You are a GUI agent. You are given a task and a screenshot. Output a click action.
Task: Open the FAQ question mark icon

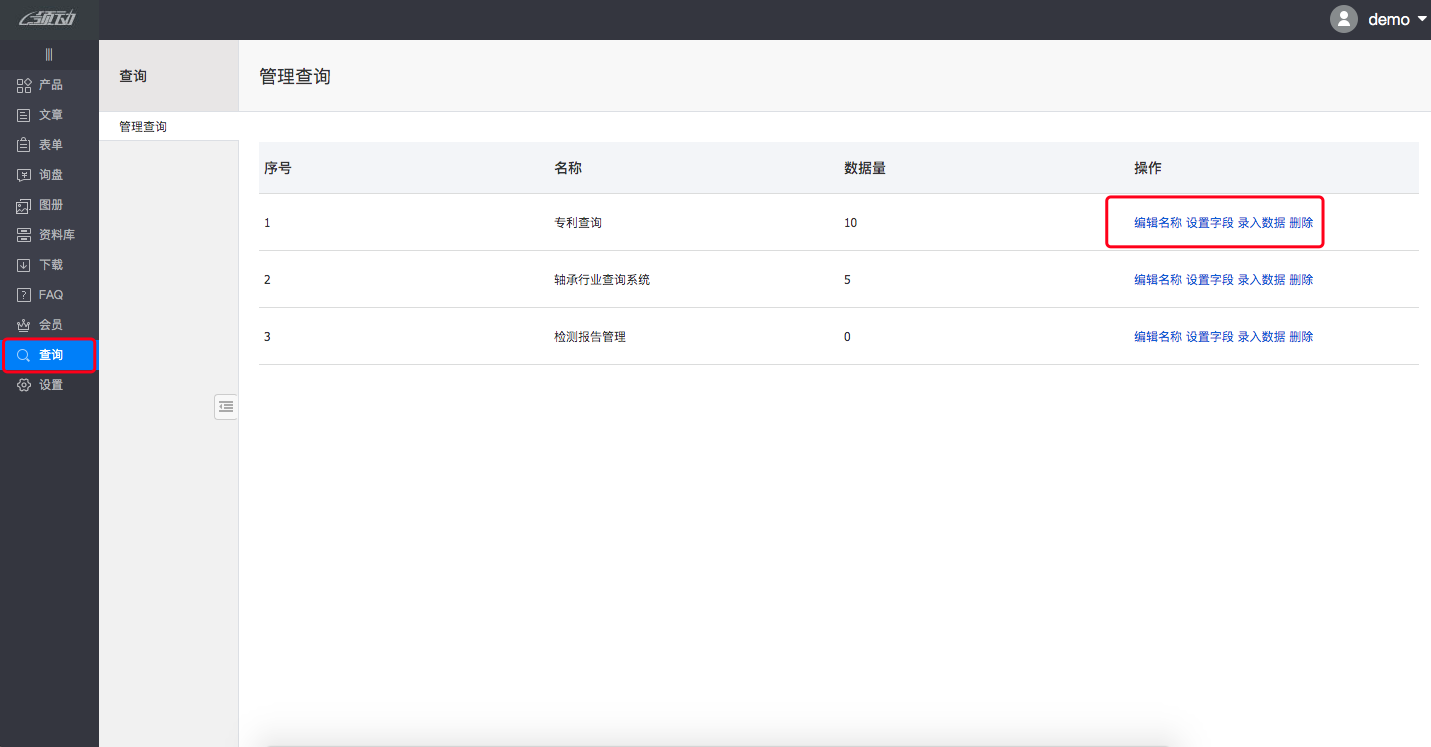25,295
